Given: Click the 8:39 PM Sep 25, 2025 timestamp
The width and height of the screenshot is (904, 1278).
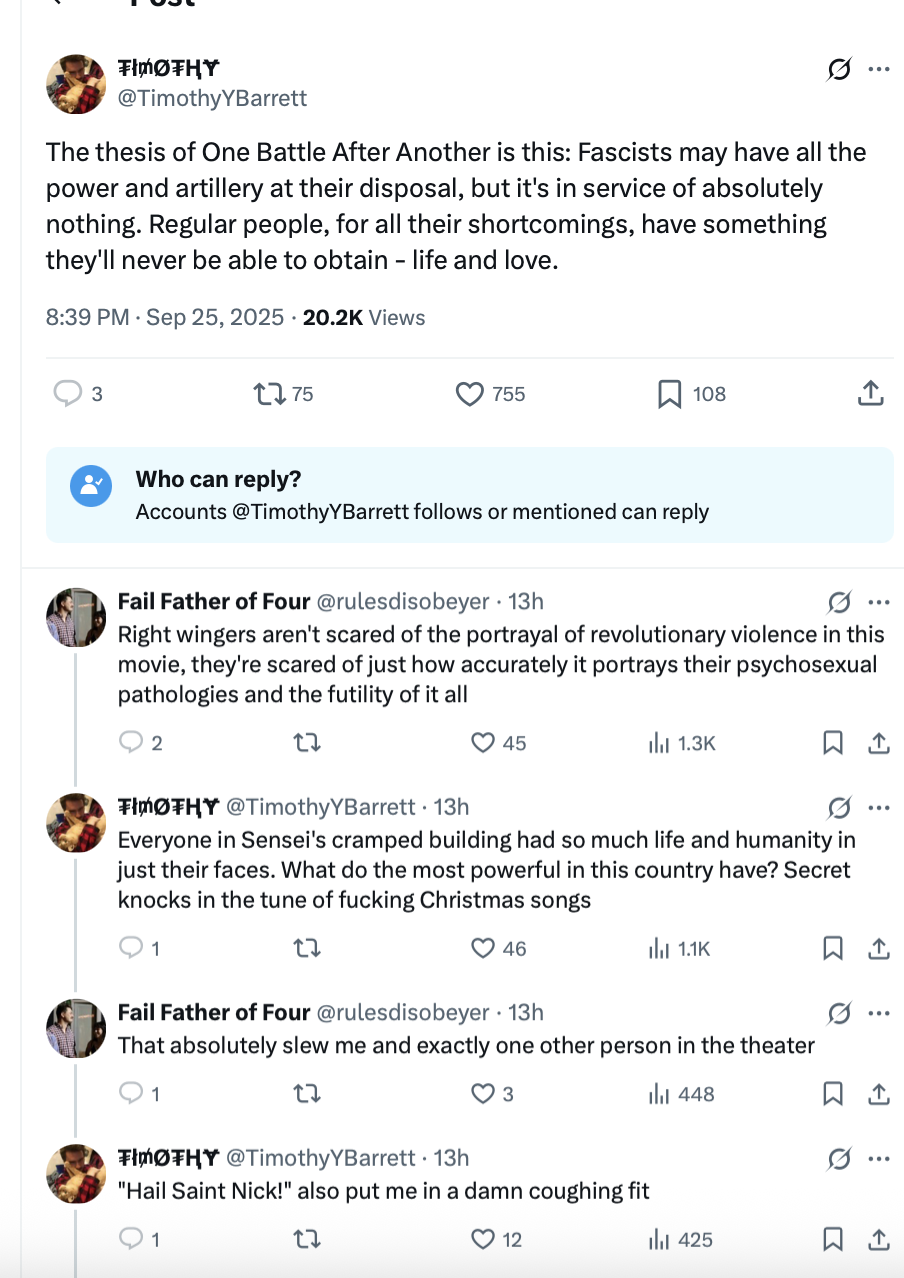Looking at the screenshot, I should (165, 318).
